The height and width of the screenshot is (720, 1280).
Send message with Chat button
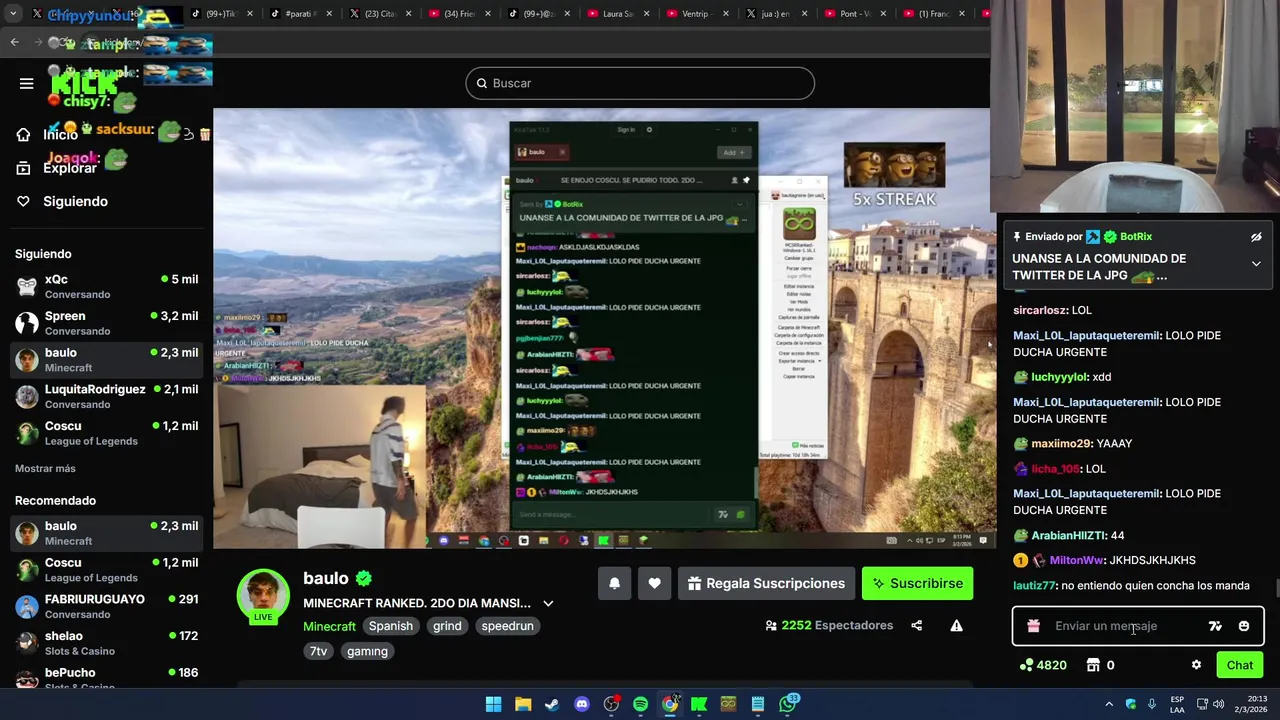tap(1239, 665)
